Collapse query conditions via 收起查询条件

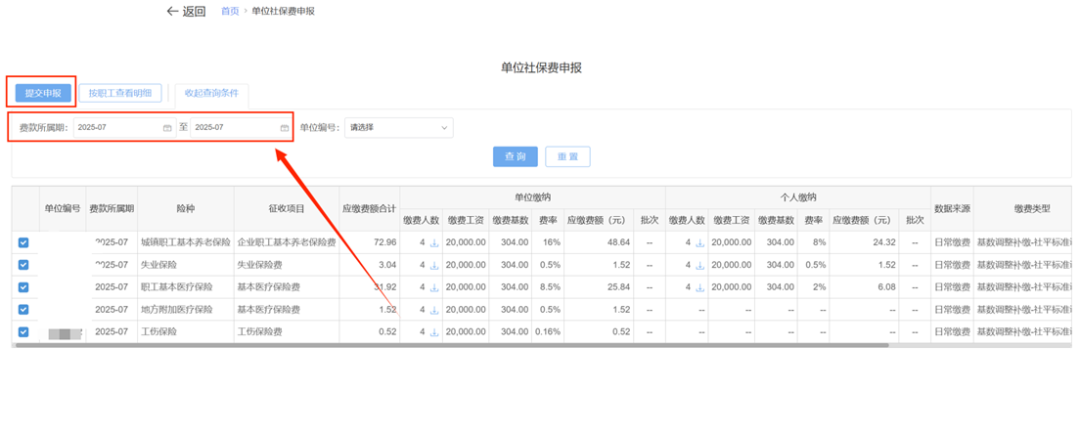pos(211,93)
